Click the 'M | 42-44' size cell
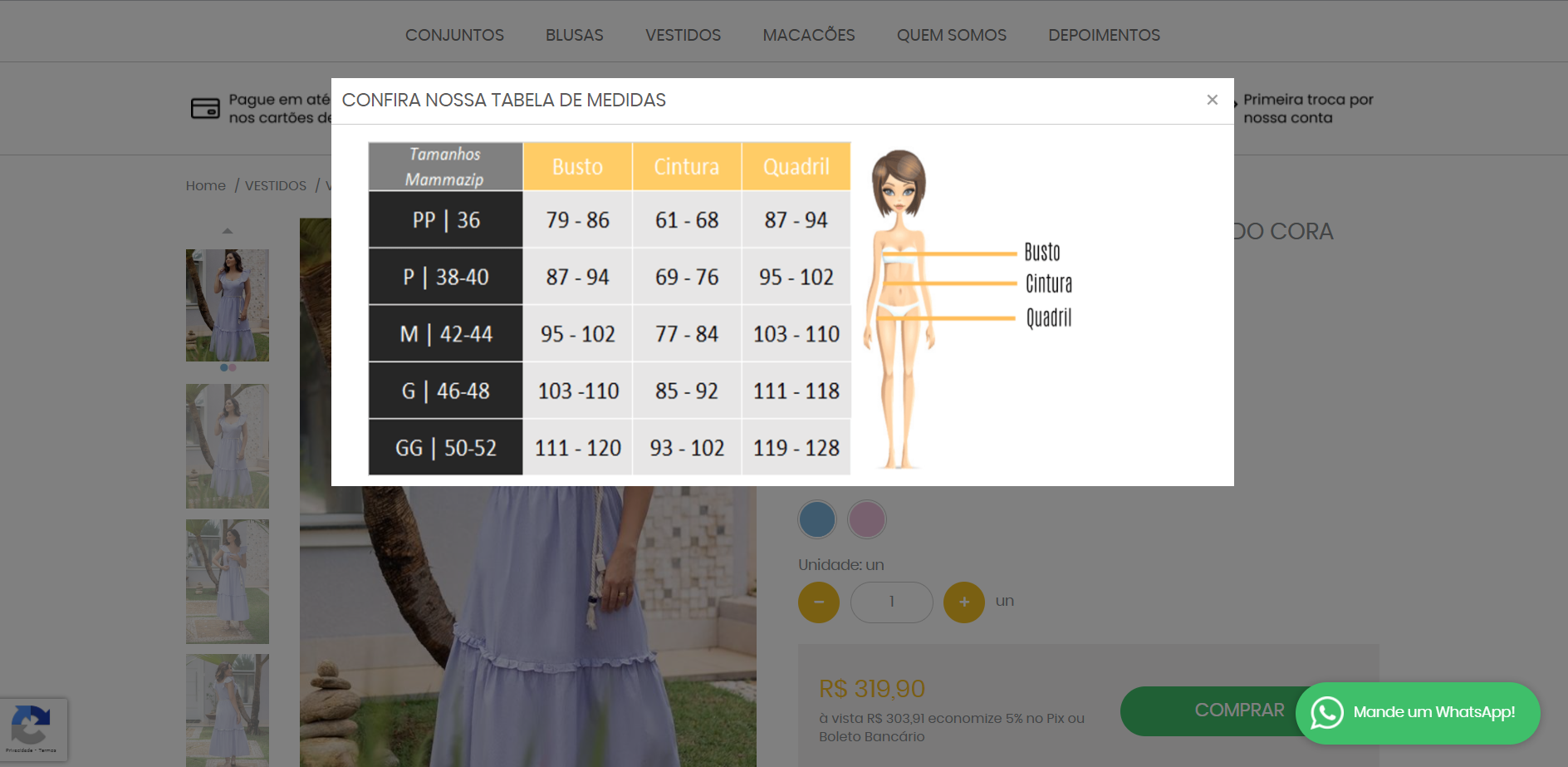The image size is (1568, 767). click(446, 333)
